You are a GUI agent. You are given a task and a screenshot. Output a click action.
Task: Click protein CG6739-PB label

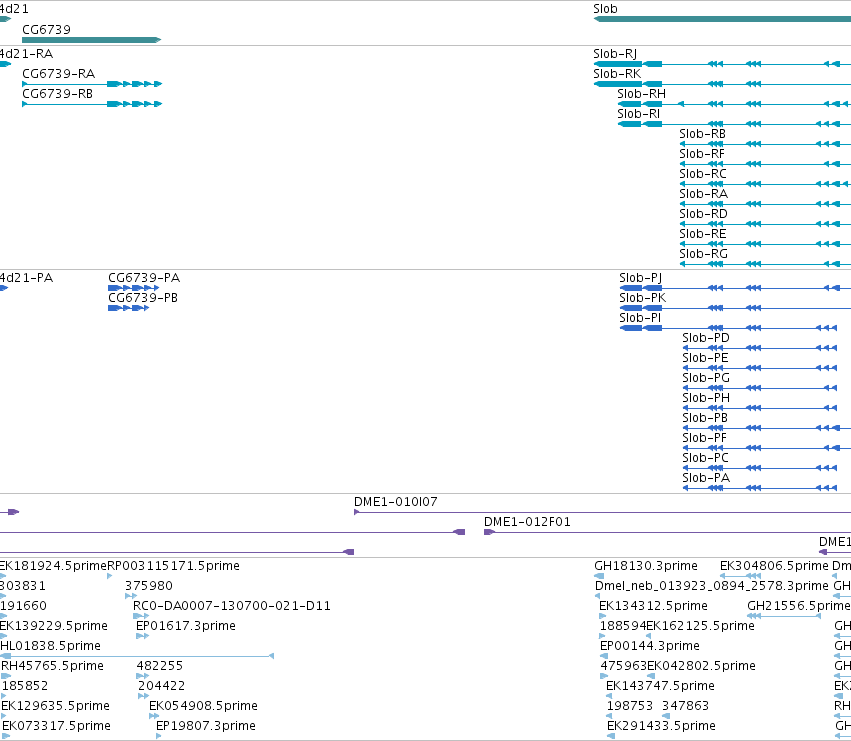click(x=143, y=298)
